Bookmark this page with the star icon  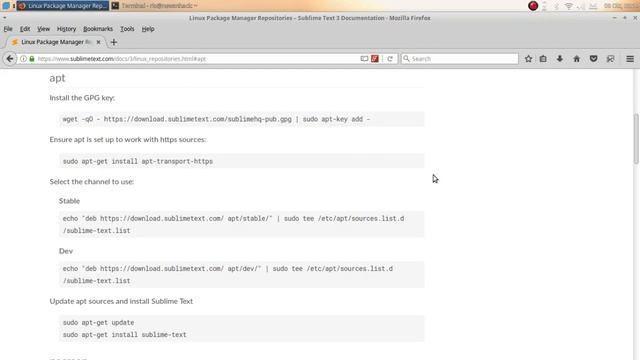528,59
